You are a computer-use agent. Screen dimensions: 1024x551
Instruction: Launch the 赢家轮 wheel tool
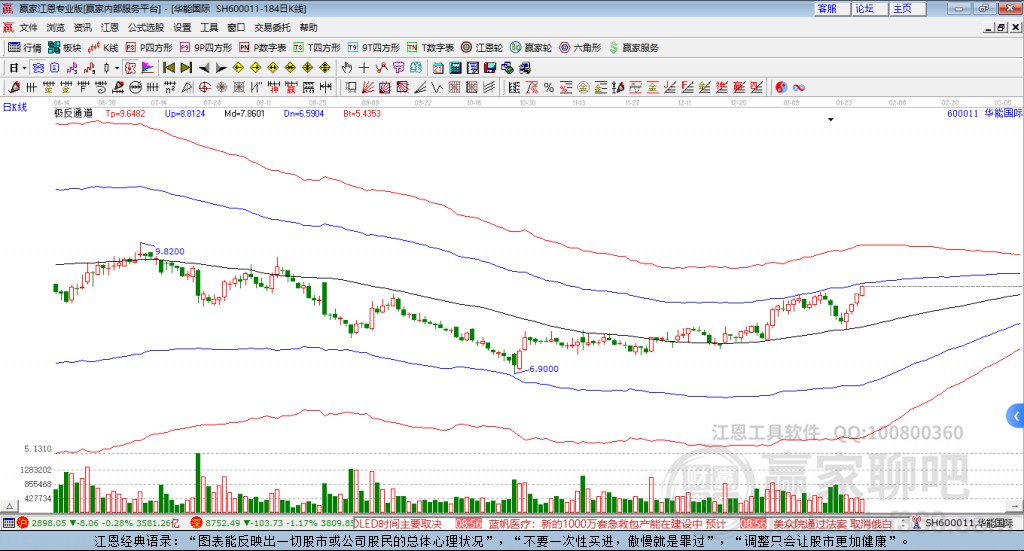(531, 48)
